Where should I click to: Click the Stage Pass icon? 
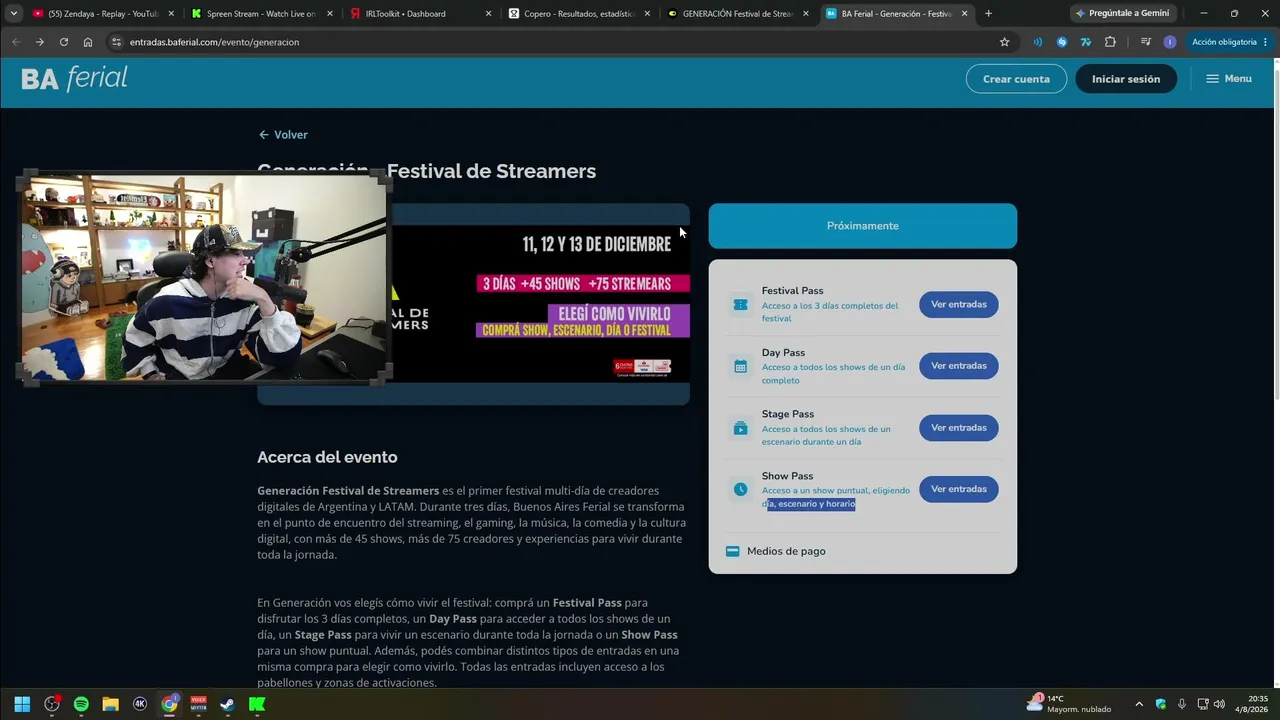pos(740,428)
